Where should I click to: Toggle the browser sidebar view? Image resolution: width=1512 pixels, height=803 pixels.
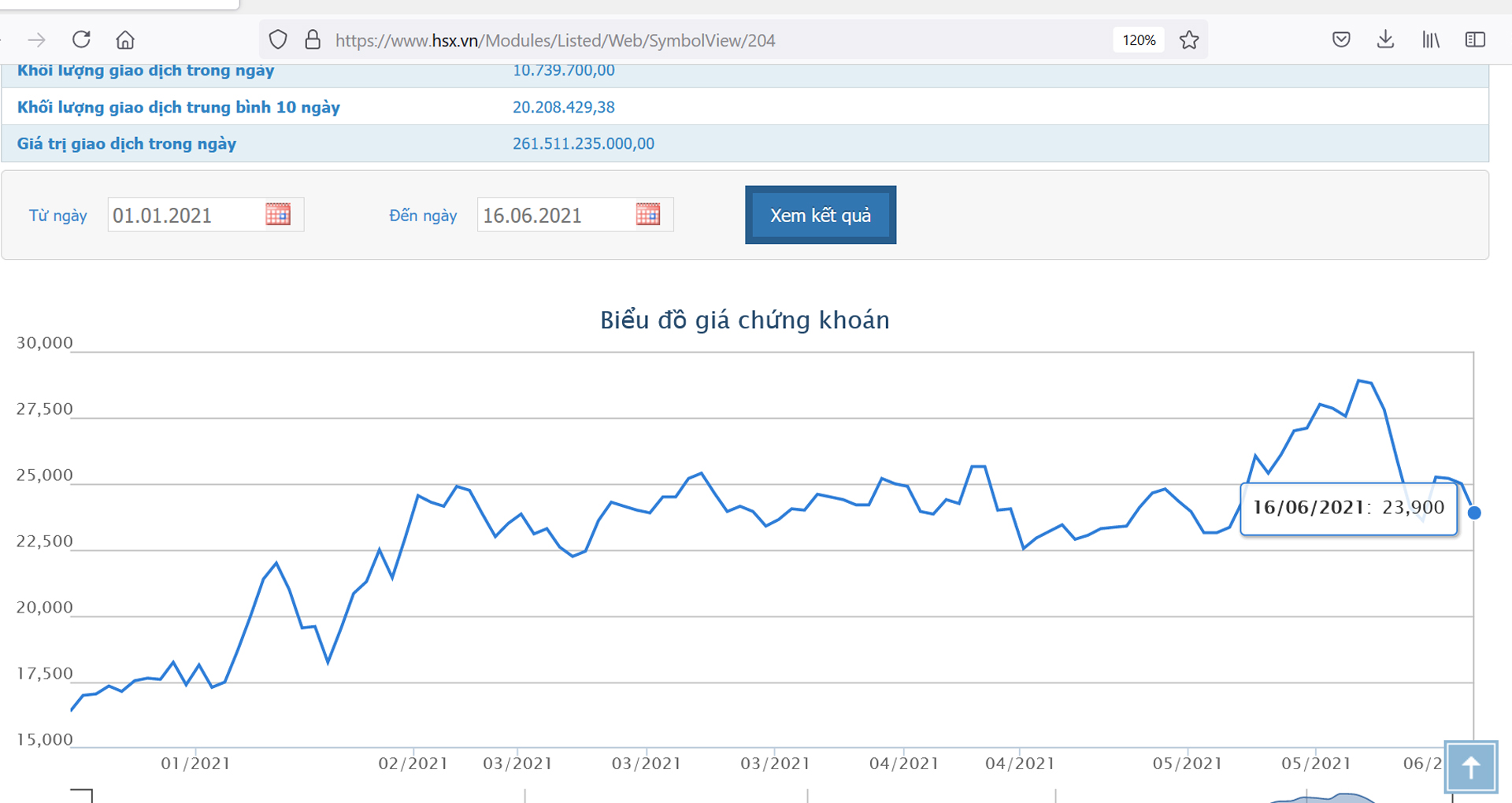[1475, 40]
